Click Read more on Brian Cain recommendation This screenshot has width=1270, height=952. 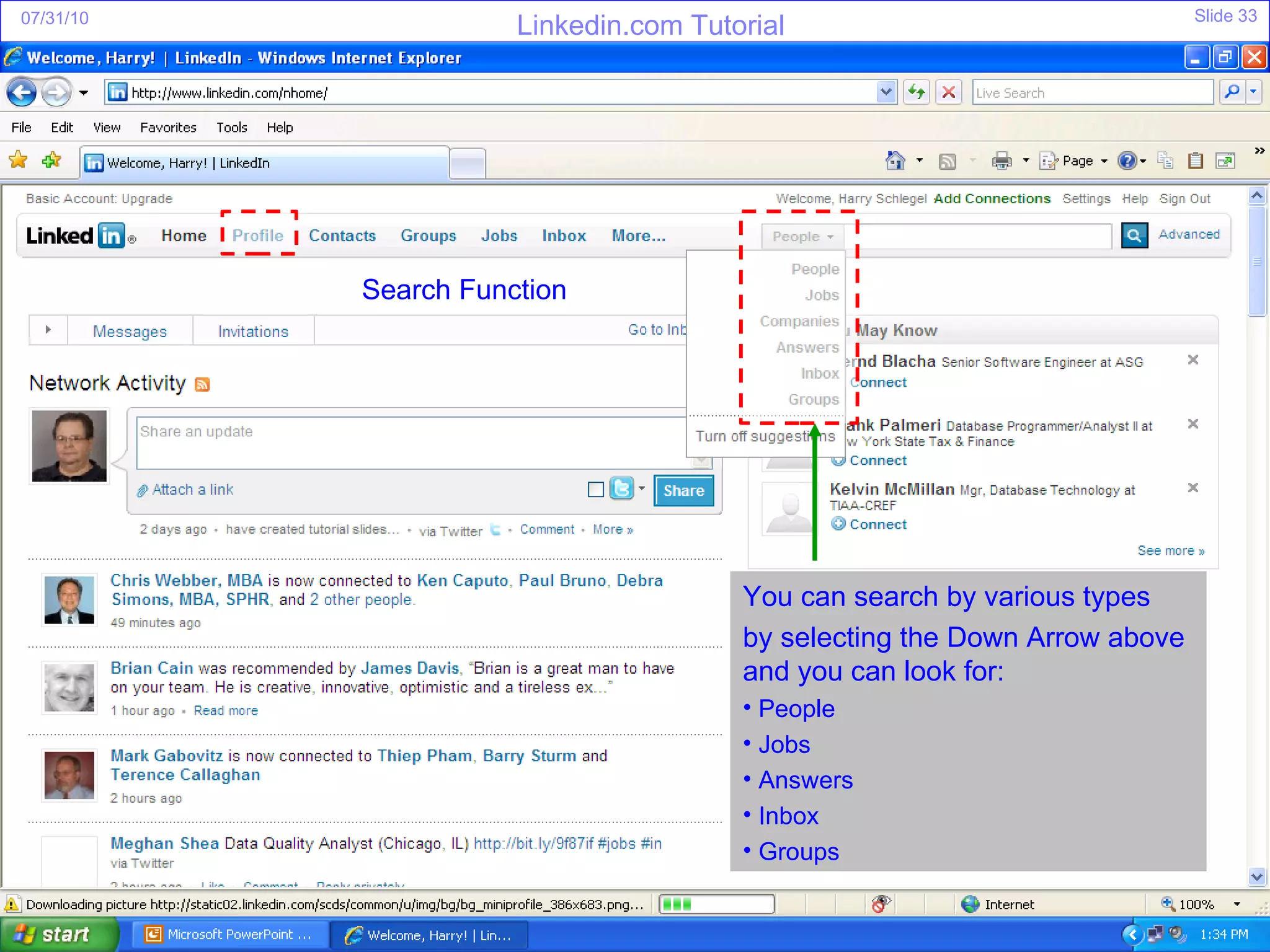[226, 711]
